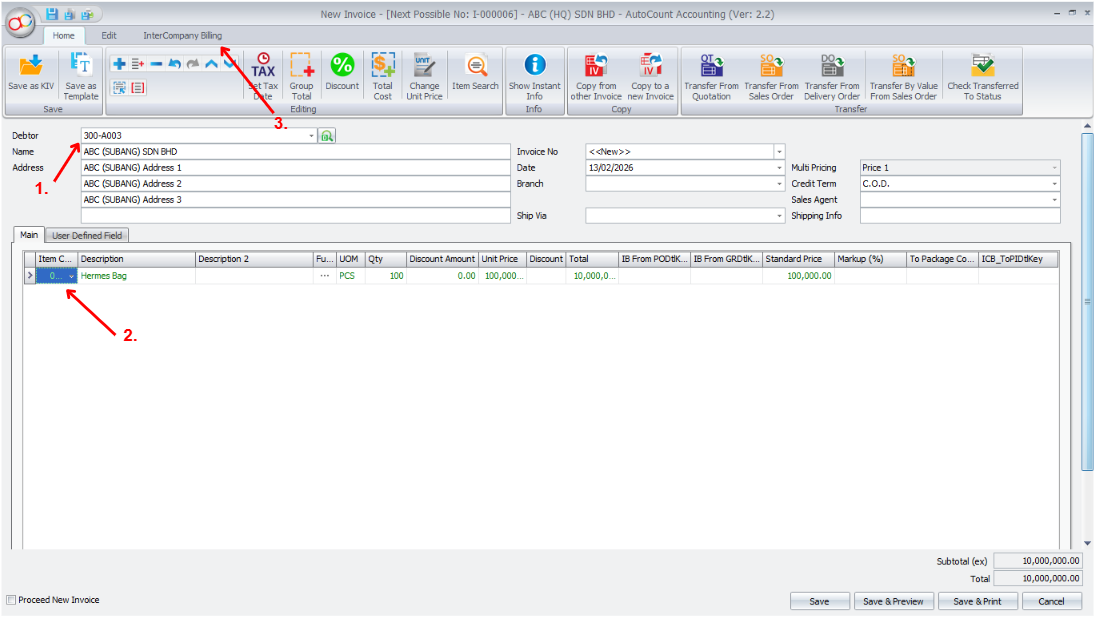Click the Debtor lookup magnifier icon
Image resolution: width=1095 pixels, height=617 pixels.
(330, 134)
